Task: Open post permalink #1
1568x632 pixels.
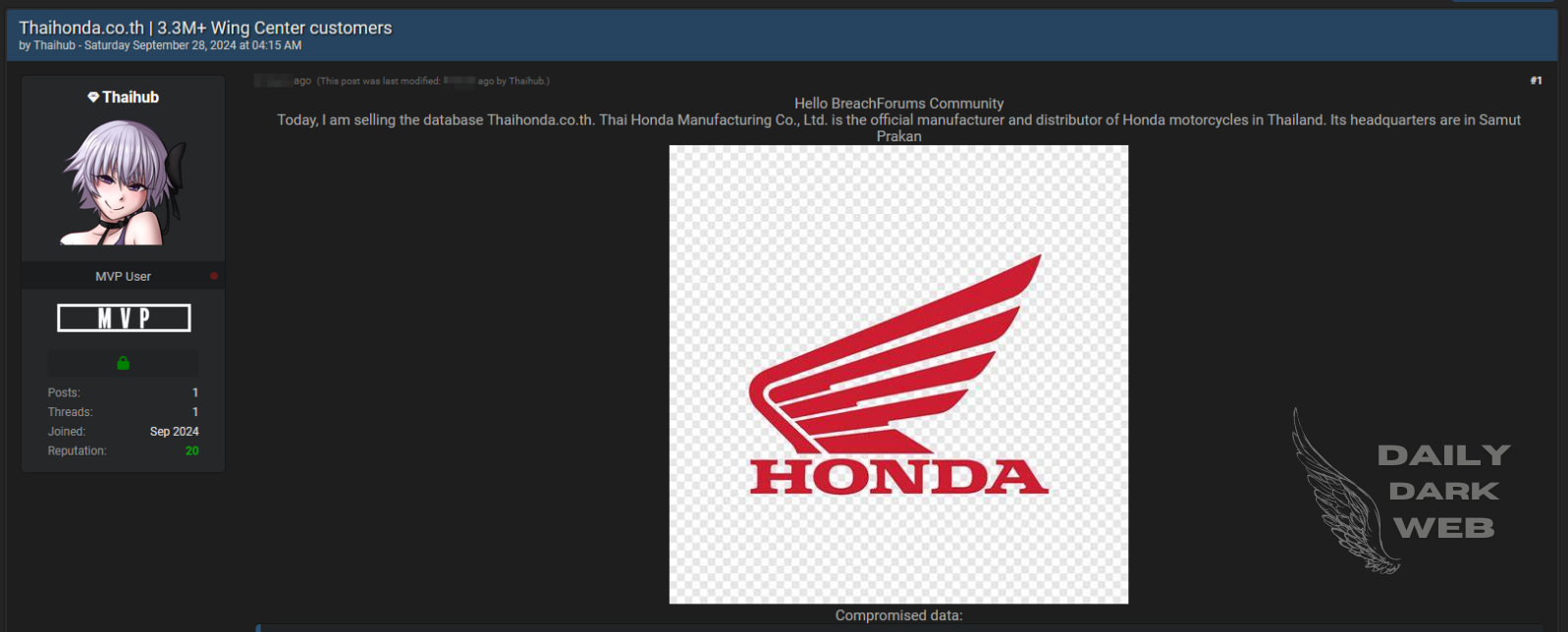Action: [1536, 80]
